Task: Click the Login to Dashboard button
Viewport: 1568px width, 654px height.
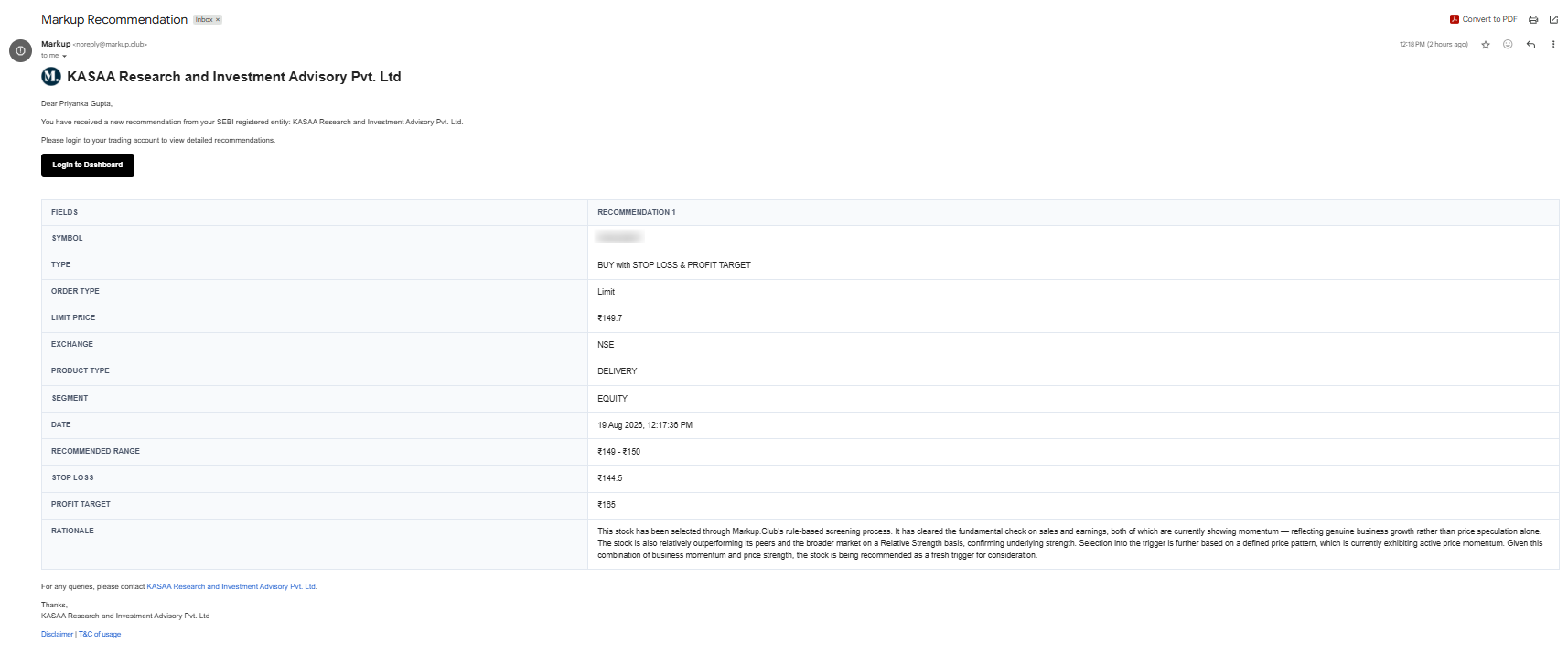Action: point(88,165)
